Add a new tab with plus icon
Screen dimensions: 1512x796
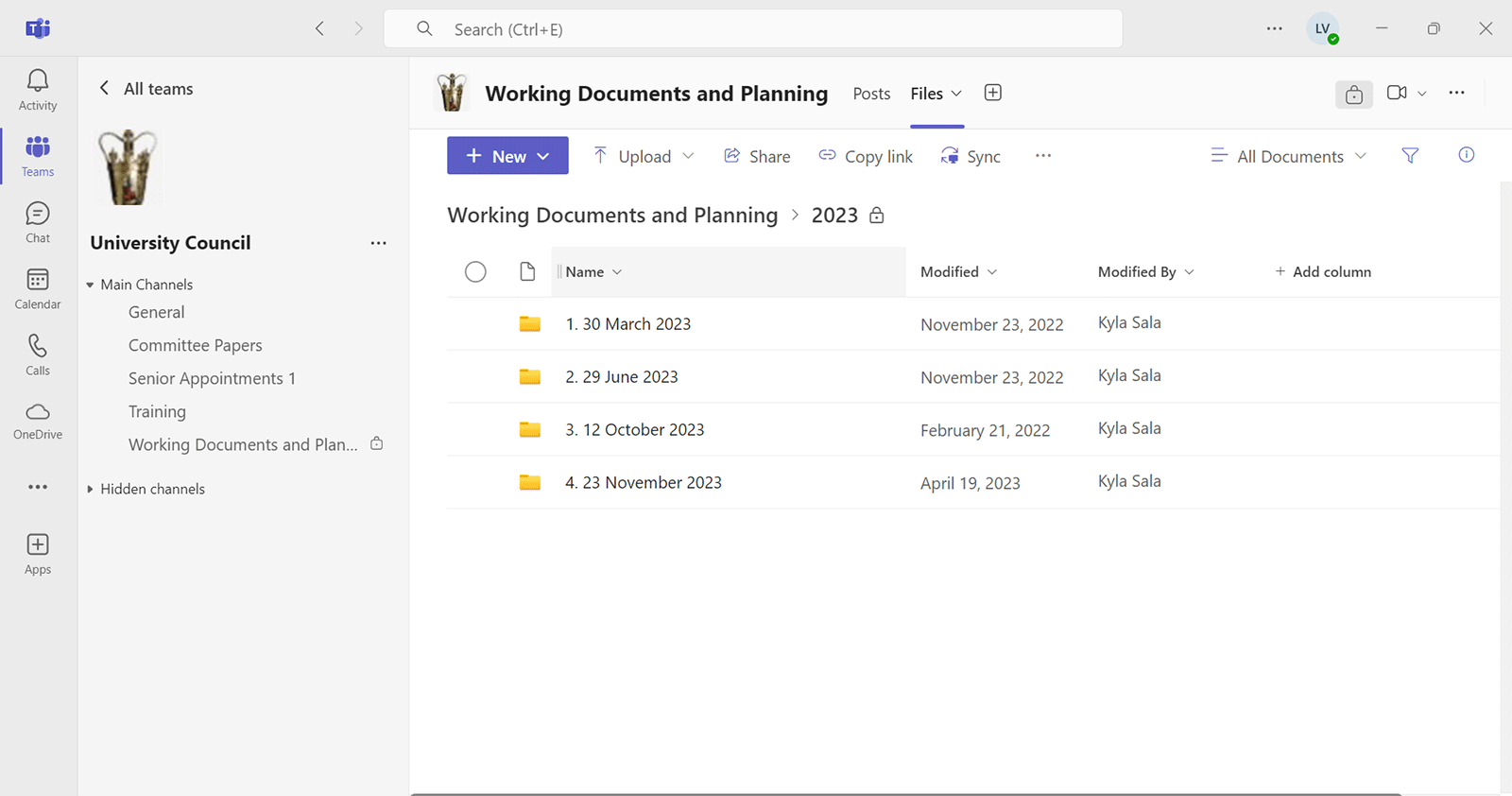pos(992,93)
